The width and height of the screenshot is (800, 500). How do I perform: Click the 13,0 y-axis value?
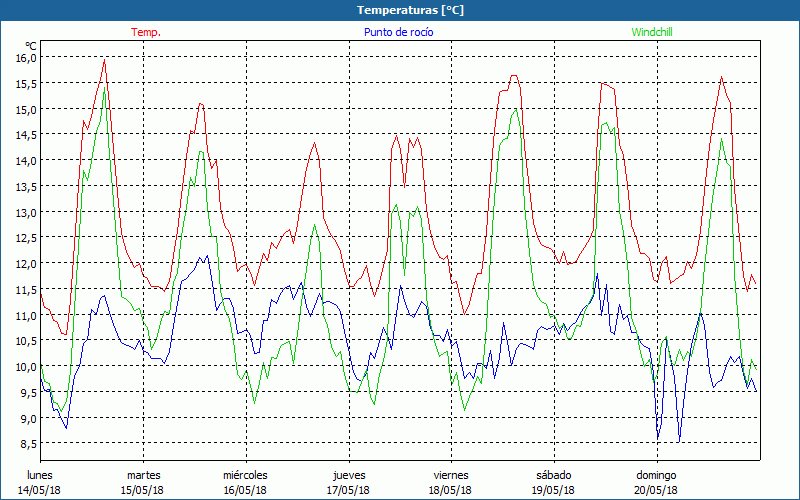pos(27,212)
